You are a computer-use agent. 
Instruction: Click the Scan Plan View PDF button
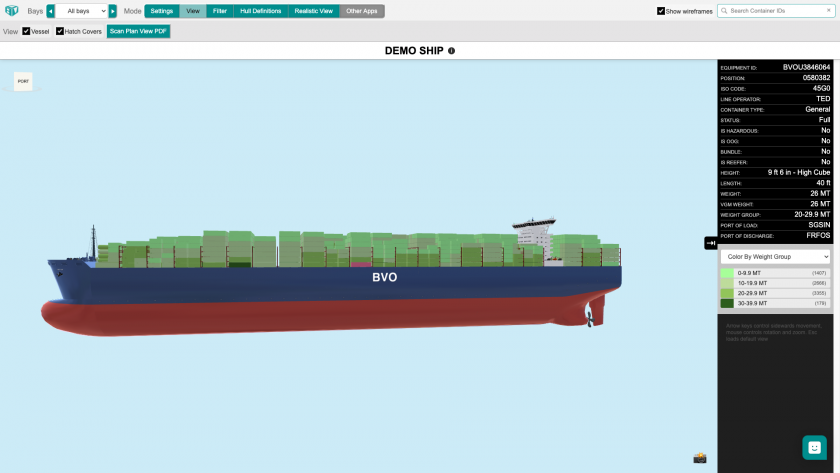pyautogui.click(x=139, y=31)
